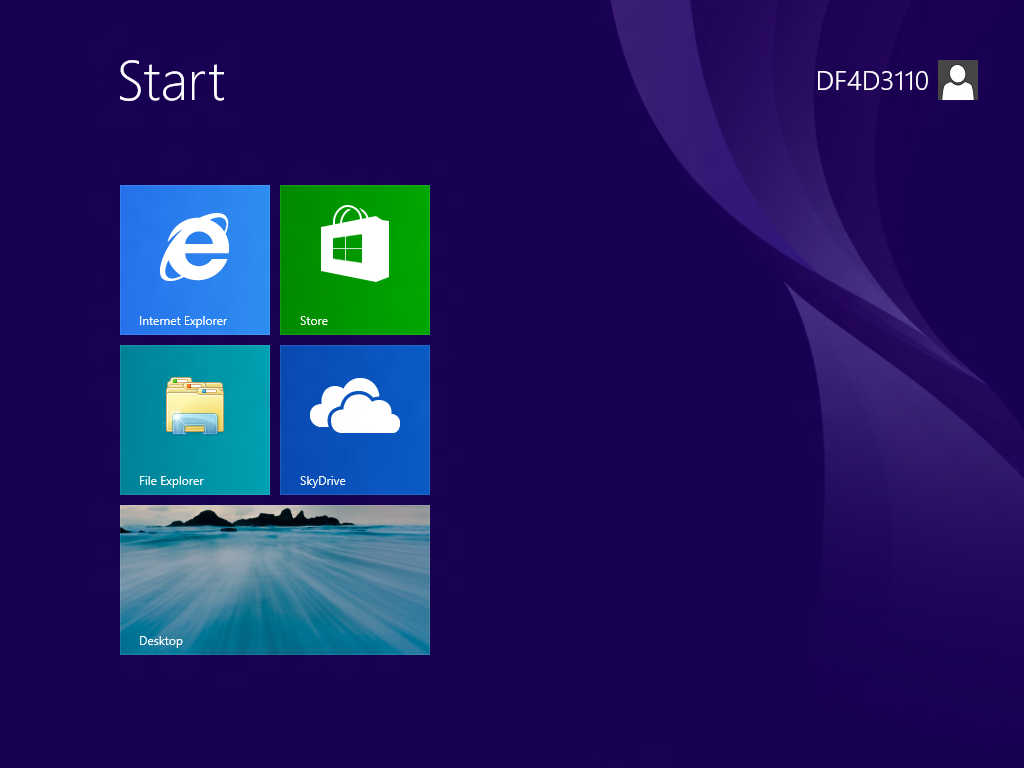The image size is (1024, 768).
Task: Open the File Explorer tile
Action: (195, 420)
